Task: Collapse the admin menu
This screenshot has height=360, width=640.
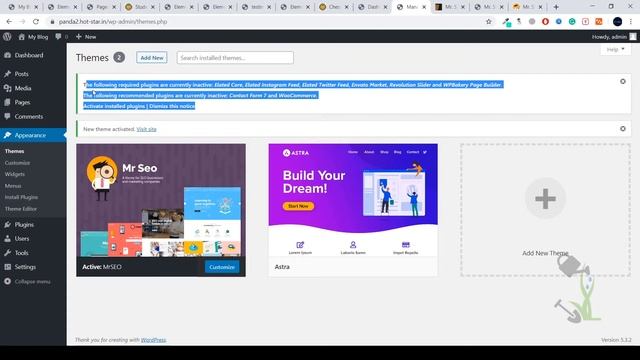Action: click(x=28, y=282)
